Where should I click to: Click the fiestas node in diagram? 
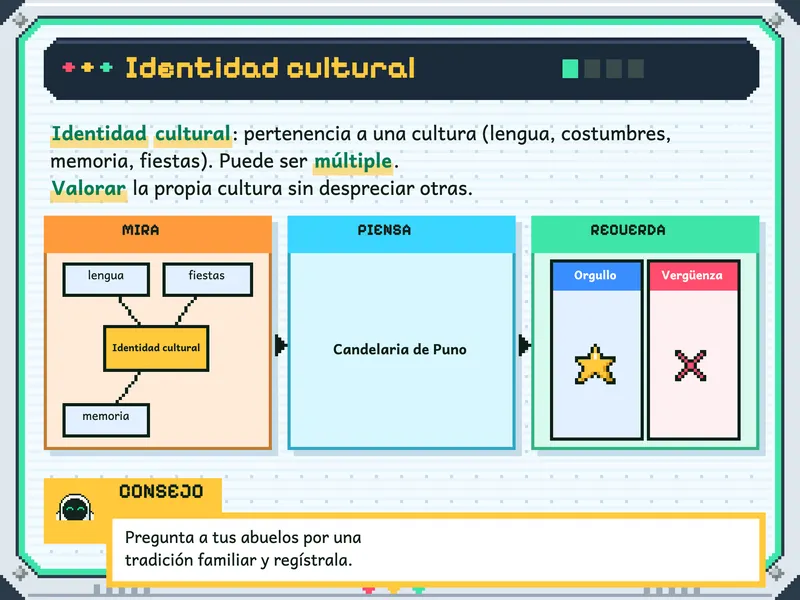208,279
